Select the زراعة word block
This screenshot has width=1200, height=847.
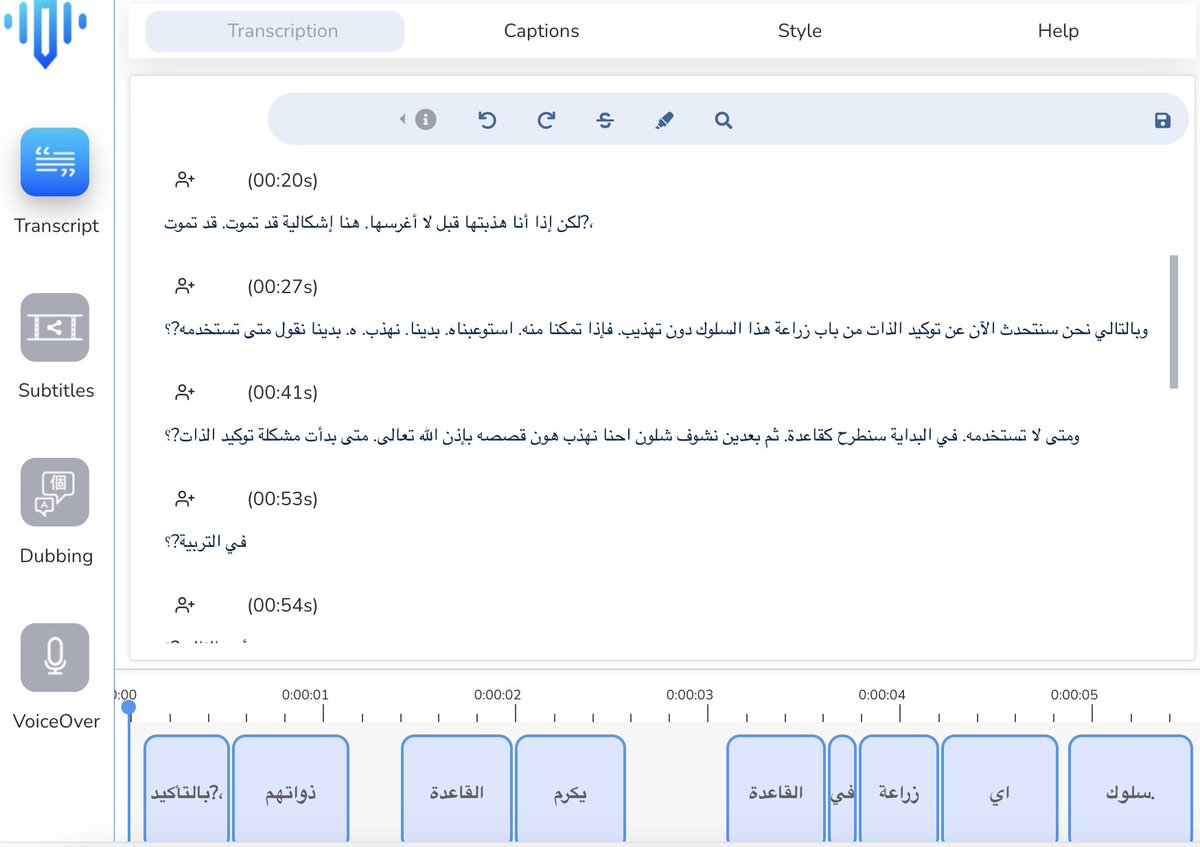899,790
